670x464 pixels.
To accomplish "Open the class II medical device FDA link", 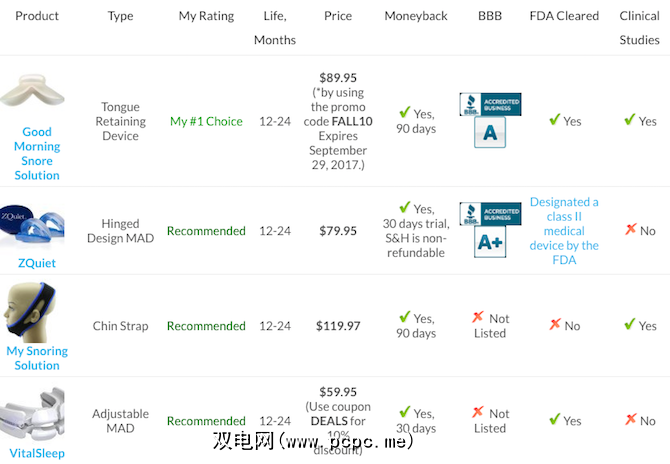I will tap(564, 231).
